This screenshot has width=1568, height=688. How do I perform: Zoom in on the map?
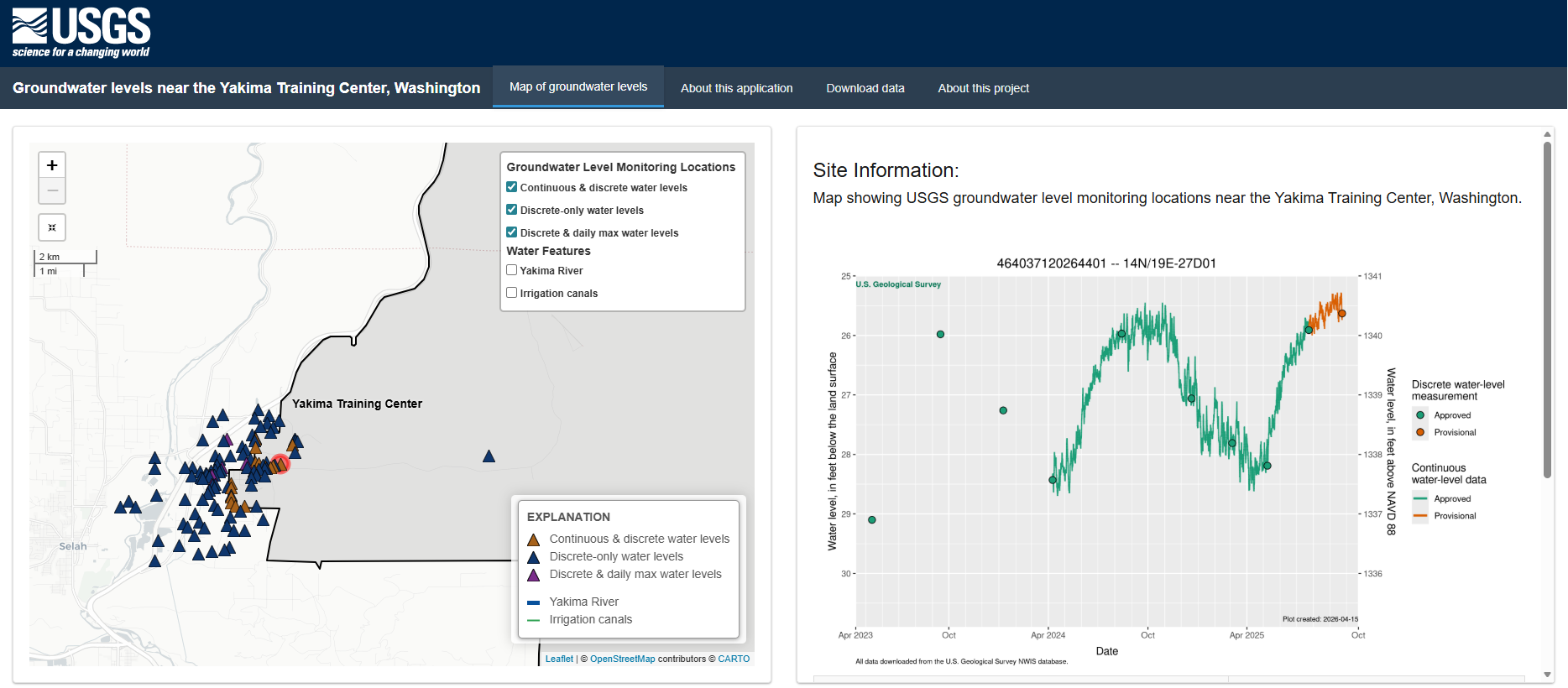point(52,165)
